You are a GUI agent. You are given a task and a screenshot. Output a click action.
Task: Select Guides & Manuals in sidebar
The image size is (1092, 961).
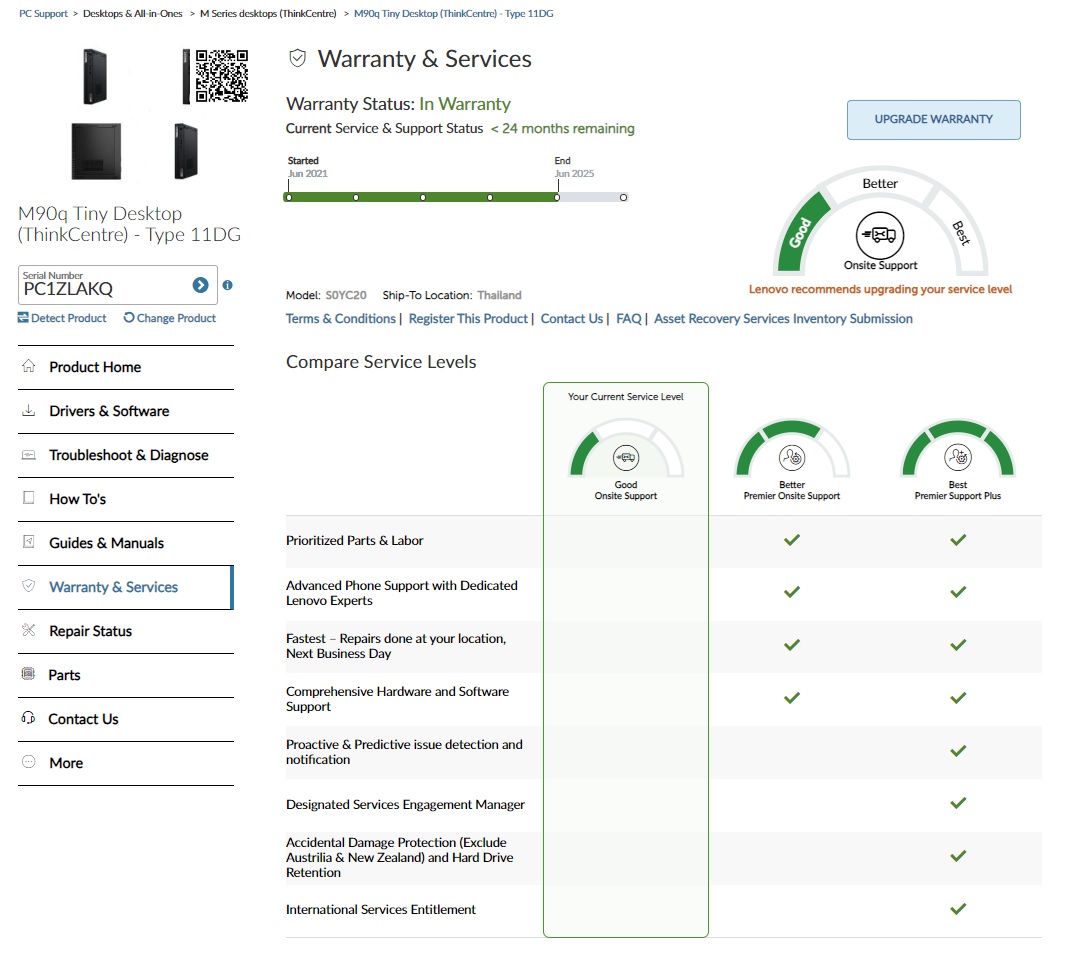(106, 543)
